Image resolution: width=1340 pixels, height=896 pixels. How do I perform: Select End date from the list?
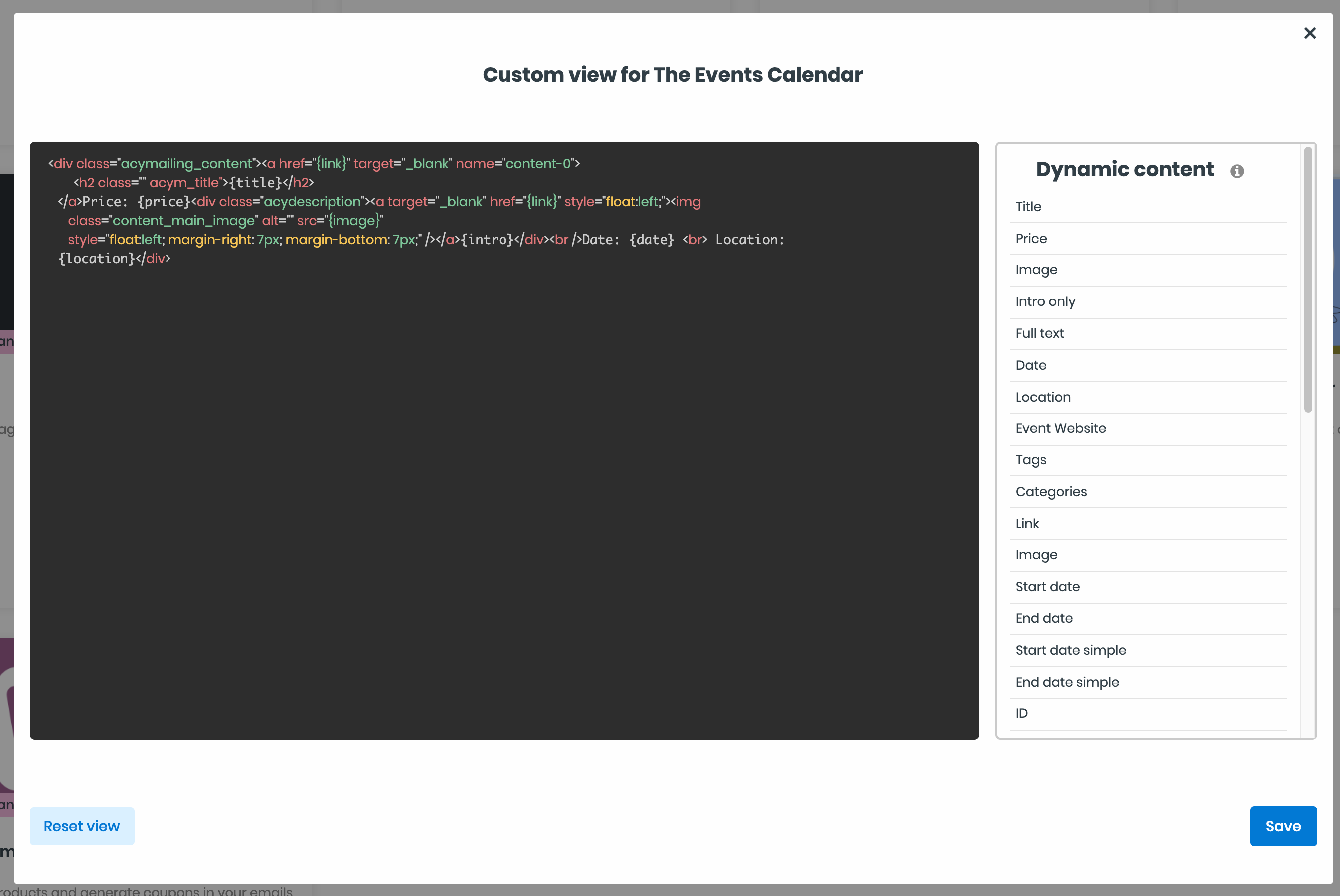click(1148, 618)
